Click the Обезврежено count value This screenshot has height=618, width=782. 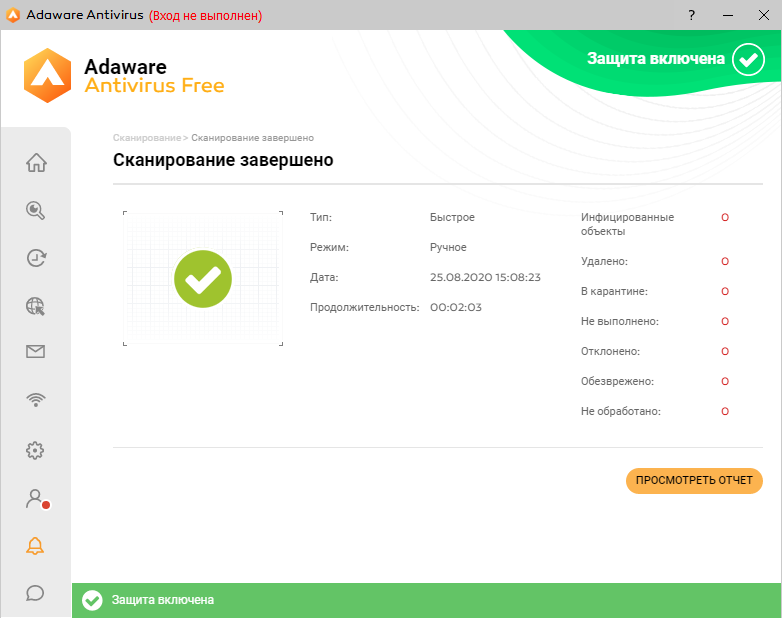coord(725,381)
